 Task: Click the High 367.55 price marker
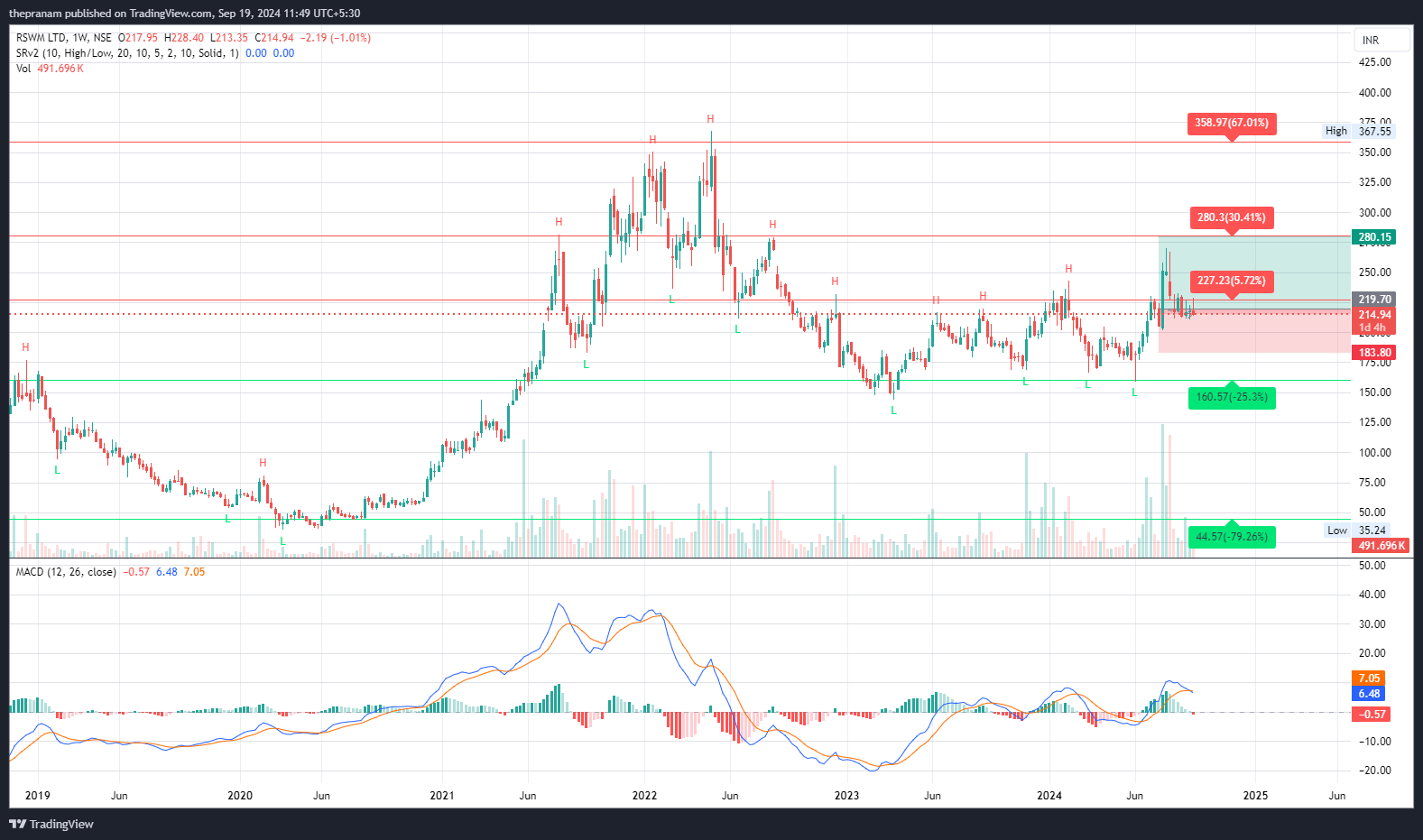(x=1358, y=131)
